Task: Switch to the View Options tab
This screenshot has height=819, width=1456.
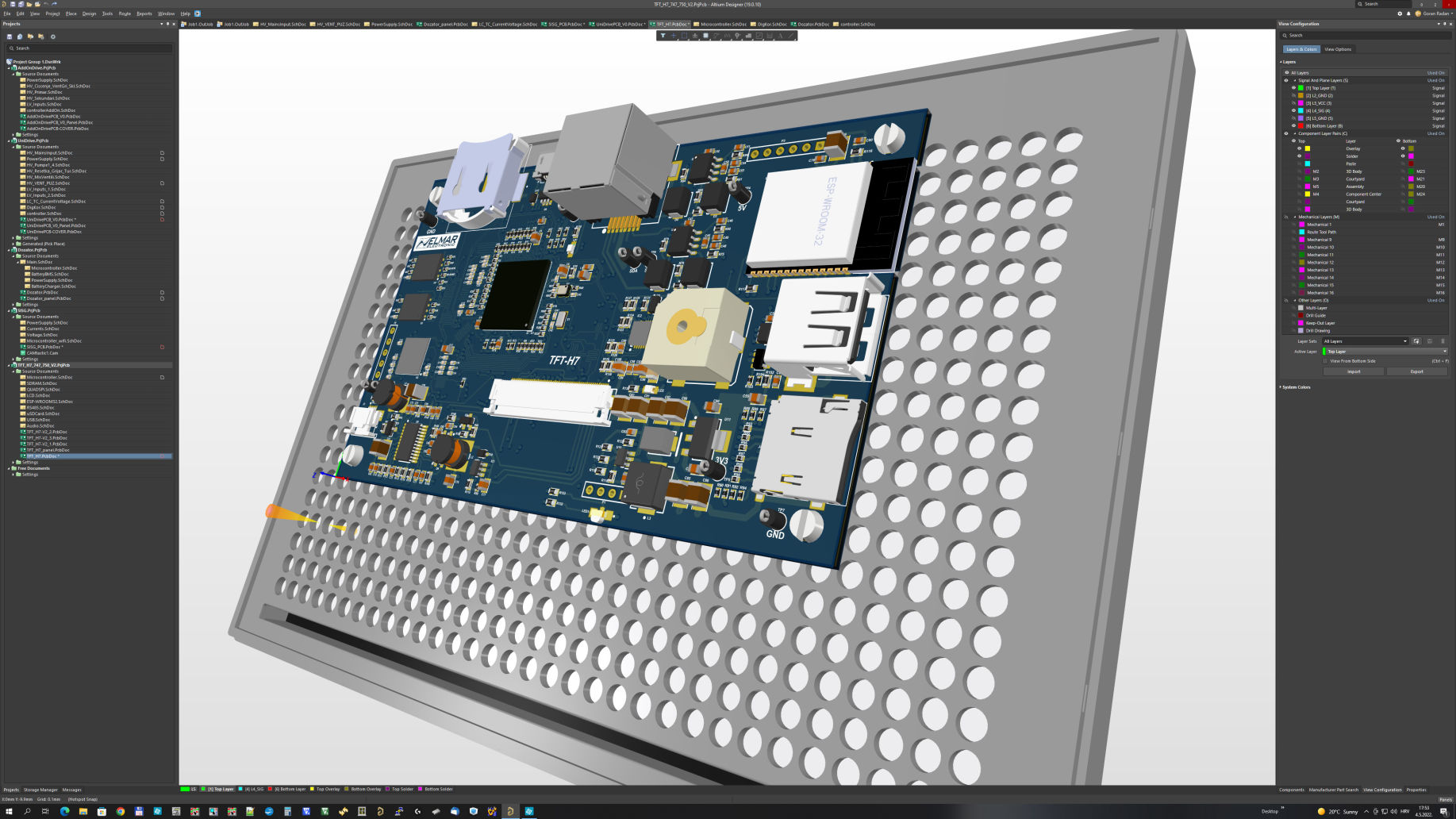Action: pos(1338,49)
